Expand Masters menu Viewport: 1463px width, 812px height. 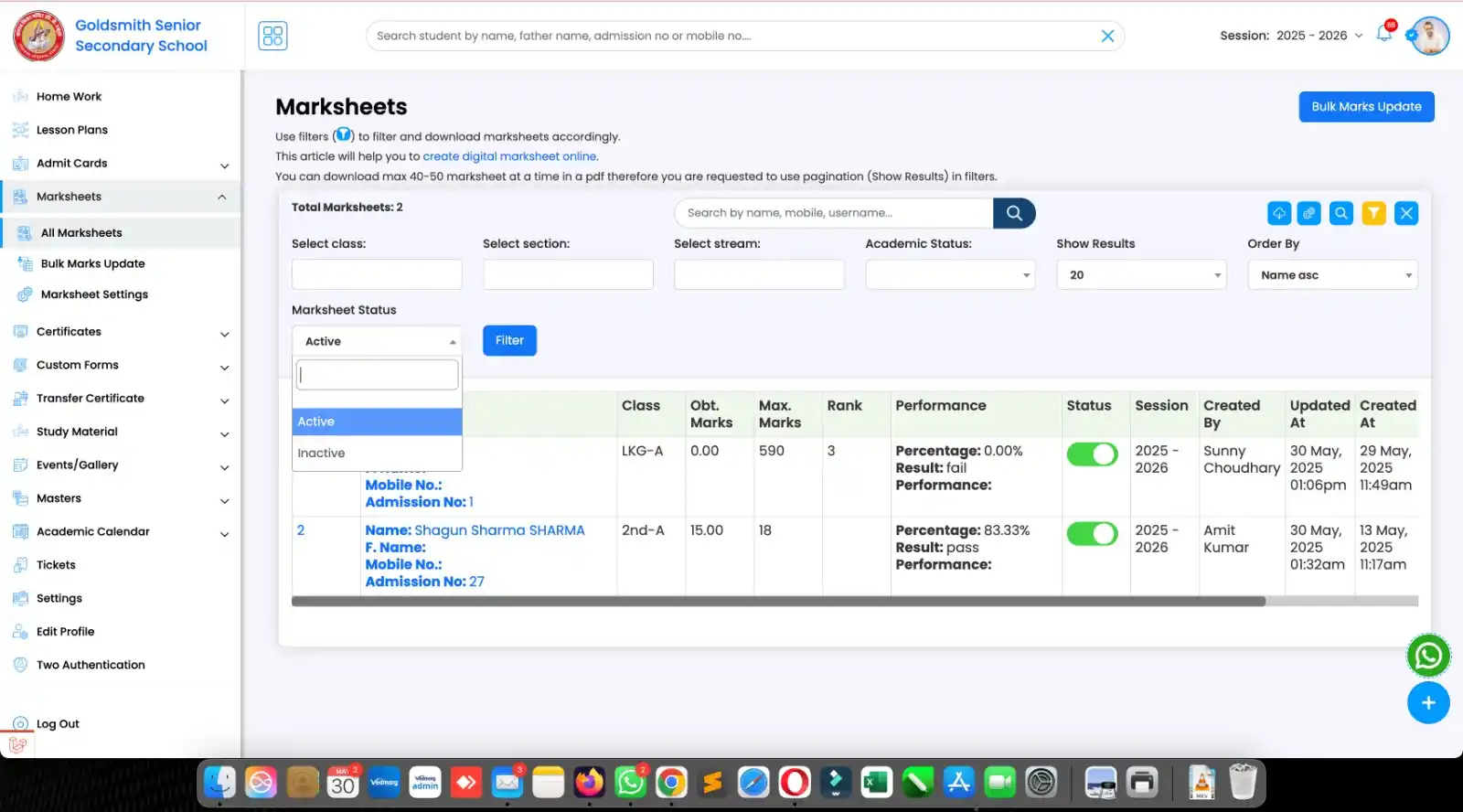coord(224,500)
